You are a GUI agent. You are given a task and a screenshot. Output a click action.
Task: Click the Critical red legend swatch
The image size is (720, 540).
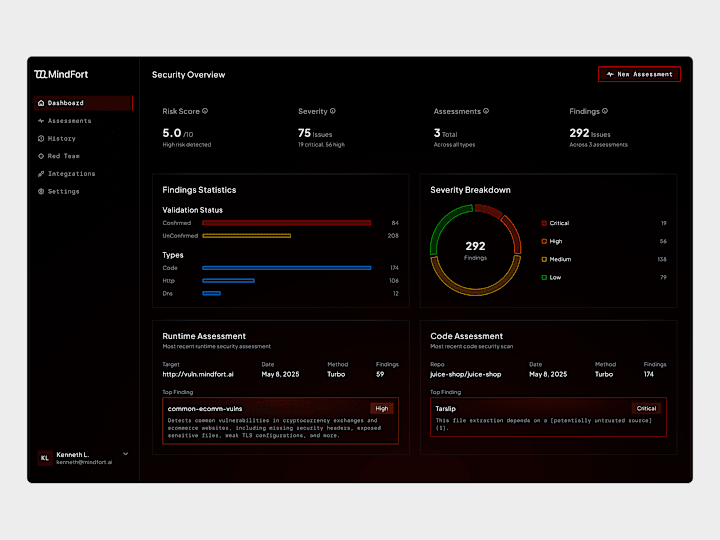pyautogui.click(x=544, y=223)
